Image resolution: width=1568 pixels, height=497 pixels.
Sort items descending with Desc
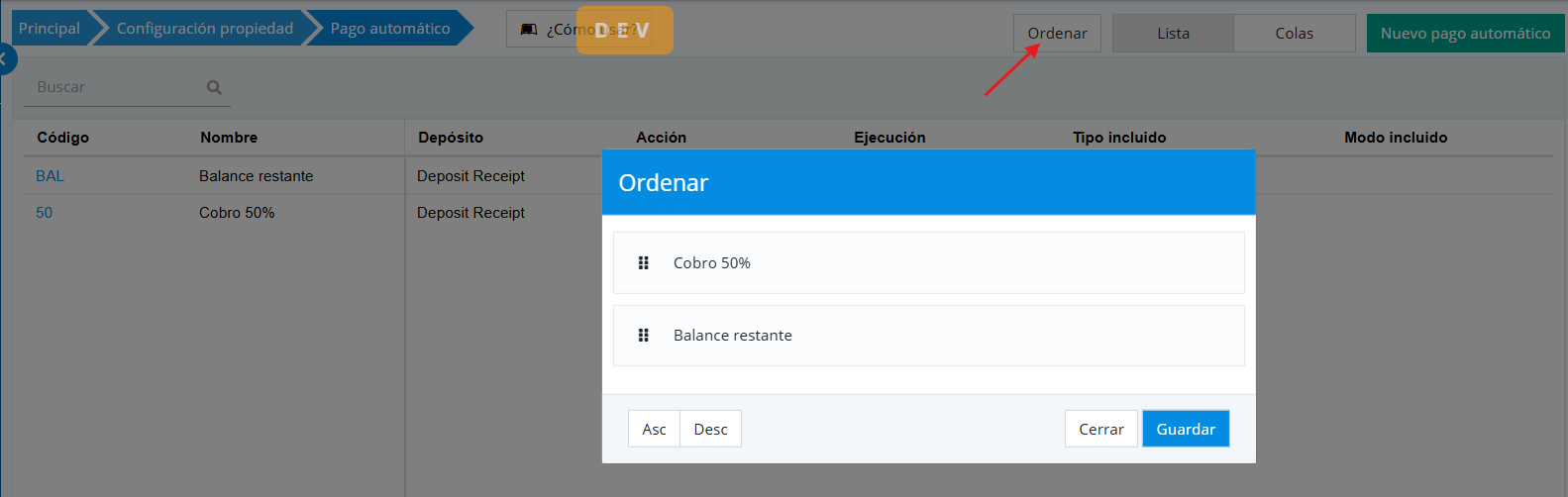[x=710, y=430]
